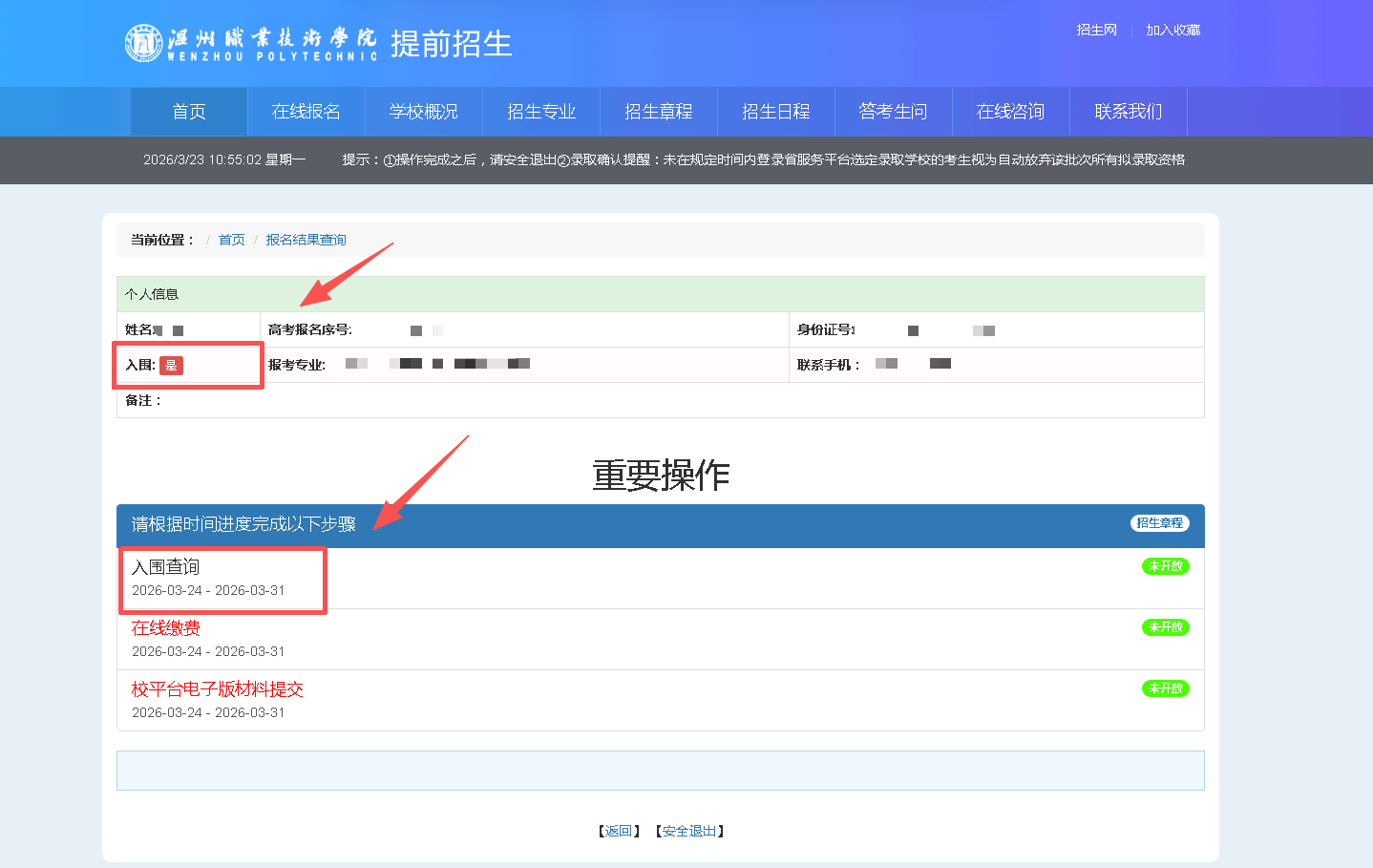Open 答考生问 navigation item
This screenshot has height=868, width=1373.
tap(893, 112)
